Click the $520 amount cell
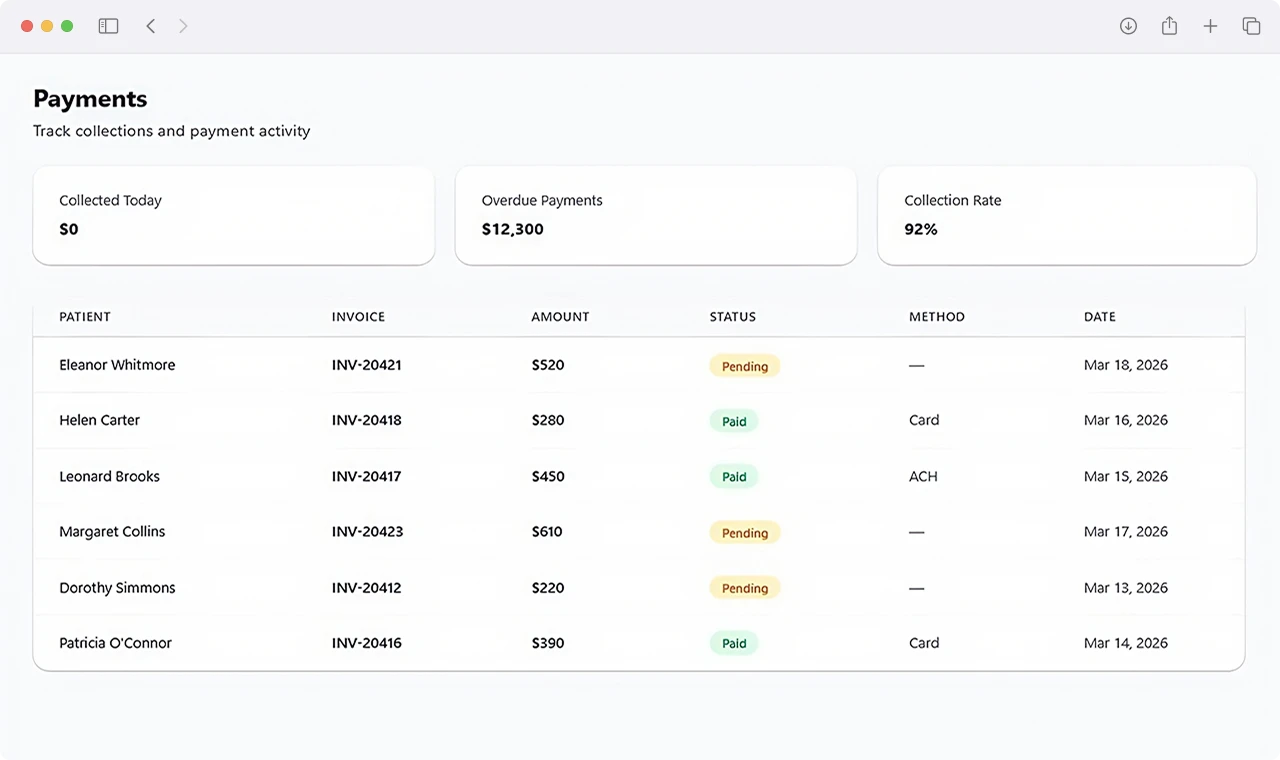Image resolution: width=1280 pixels, height=760 pixels. (x=548, y=365)
